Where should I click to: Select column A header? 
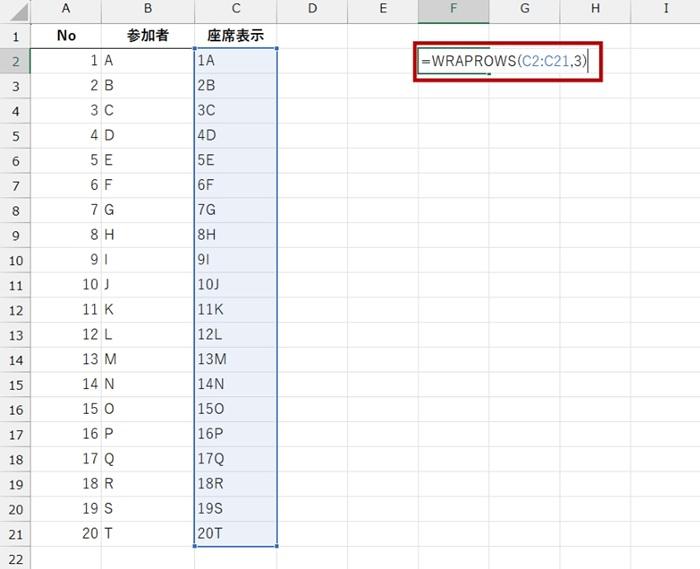coord(66,9)
